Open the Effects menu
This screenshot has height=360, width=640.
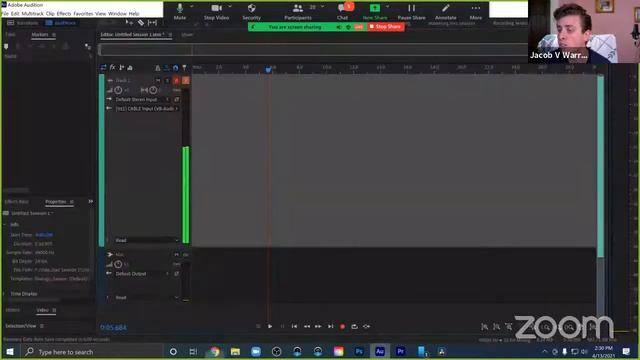(64, 13)
